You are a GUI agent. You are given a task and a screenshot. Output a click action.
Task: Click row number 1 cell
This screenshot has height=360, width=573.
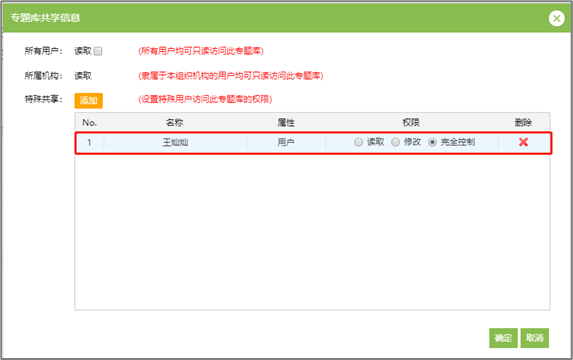coord(89,142)
